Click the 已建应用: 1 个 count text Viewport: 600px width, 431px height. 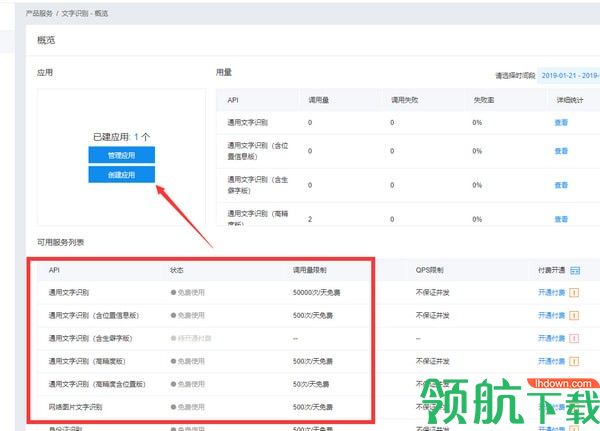pos(122,137)
